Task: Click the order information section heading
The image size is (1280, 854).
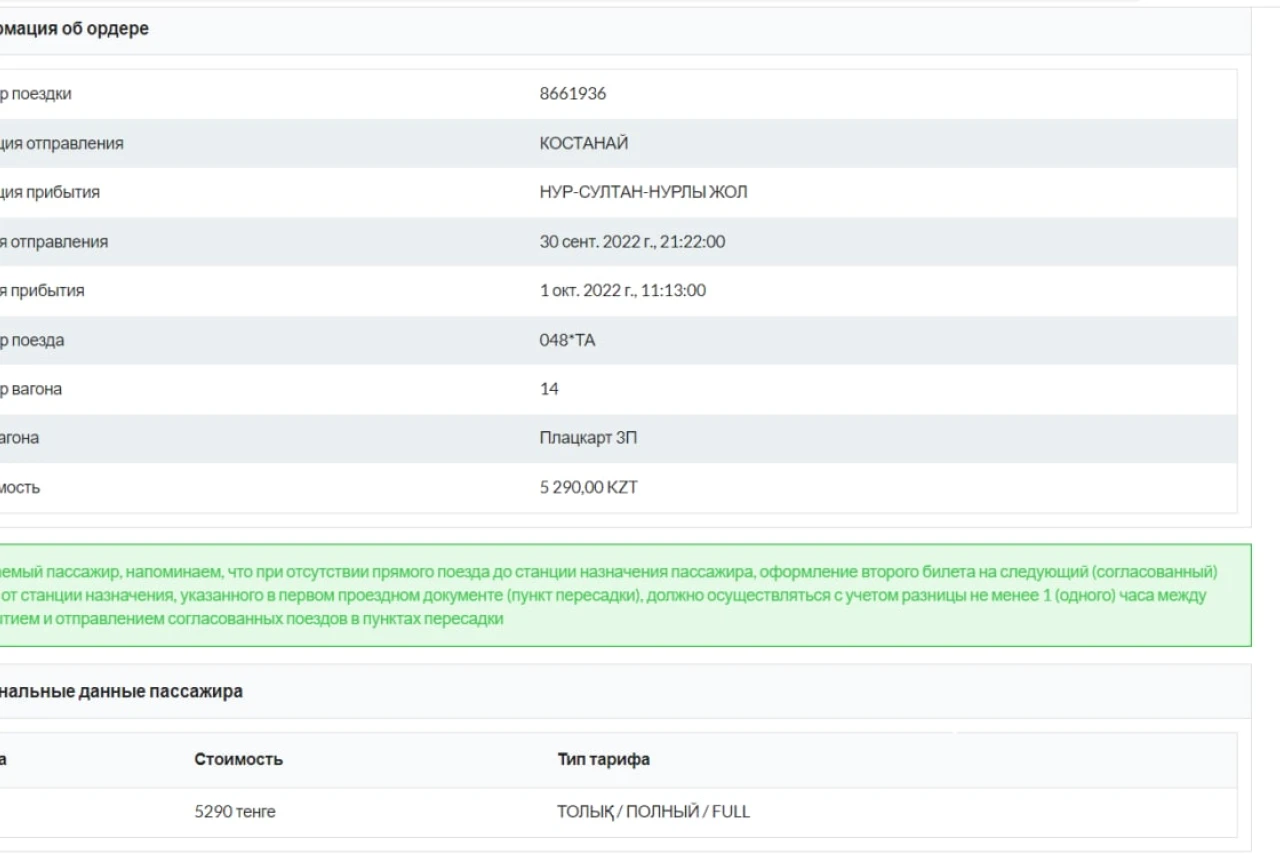Action: [x=74, y=29]
